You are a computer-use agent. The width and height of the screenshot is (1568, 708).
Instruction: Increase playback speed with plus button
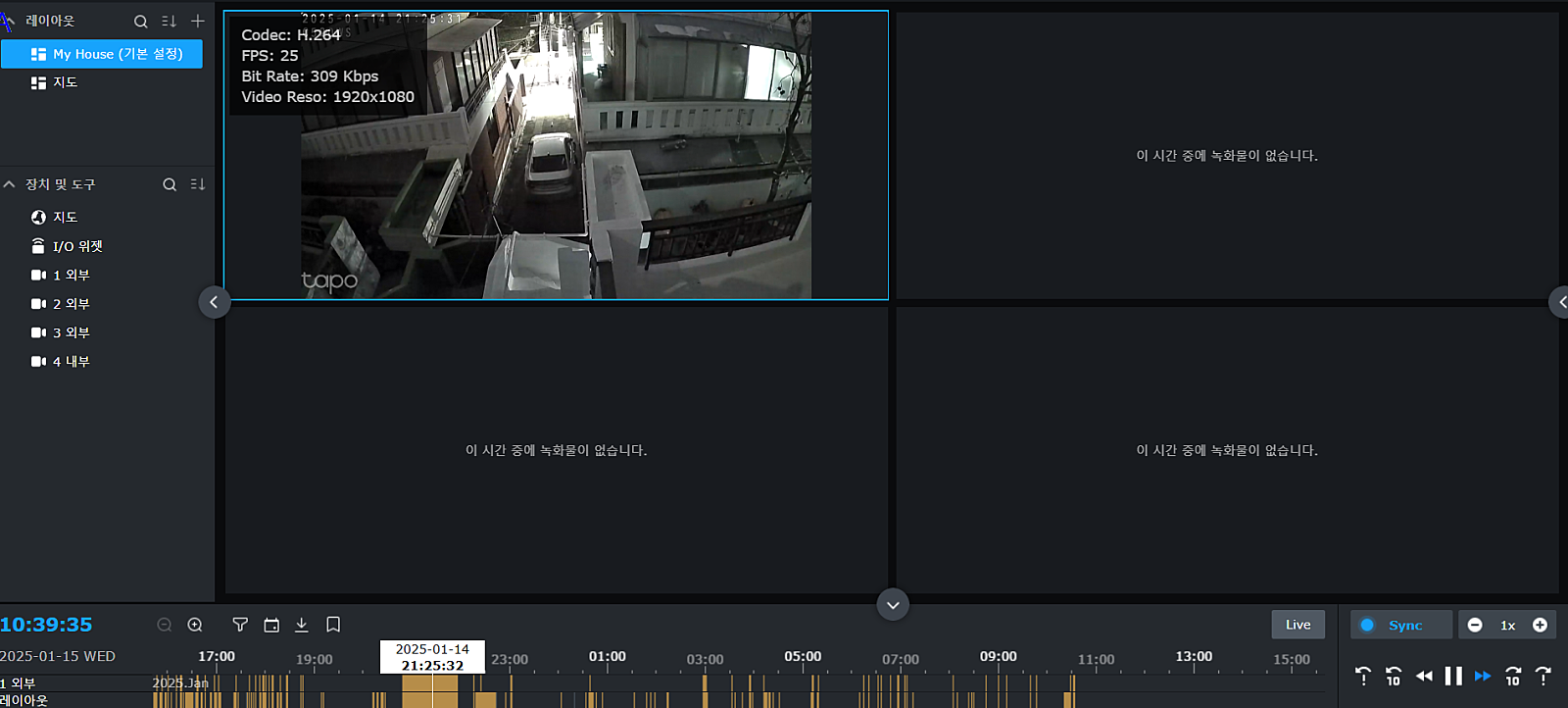pos(1540,625)
